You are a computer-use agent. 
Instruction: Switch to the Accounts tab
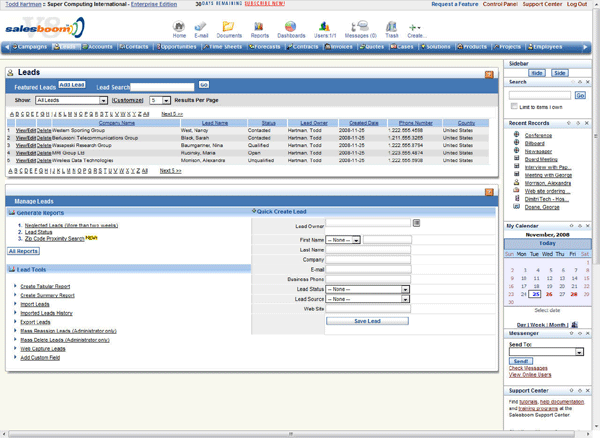(x=98, y=47)
